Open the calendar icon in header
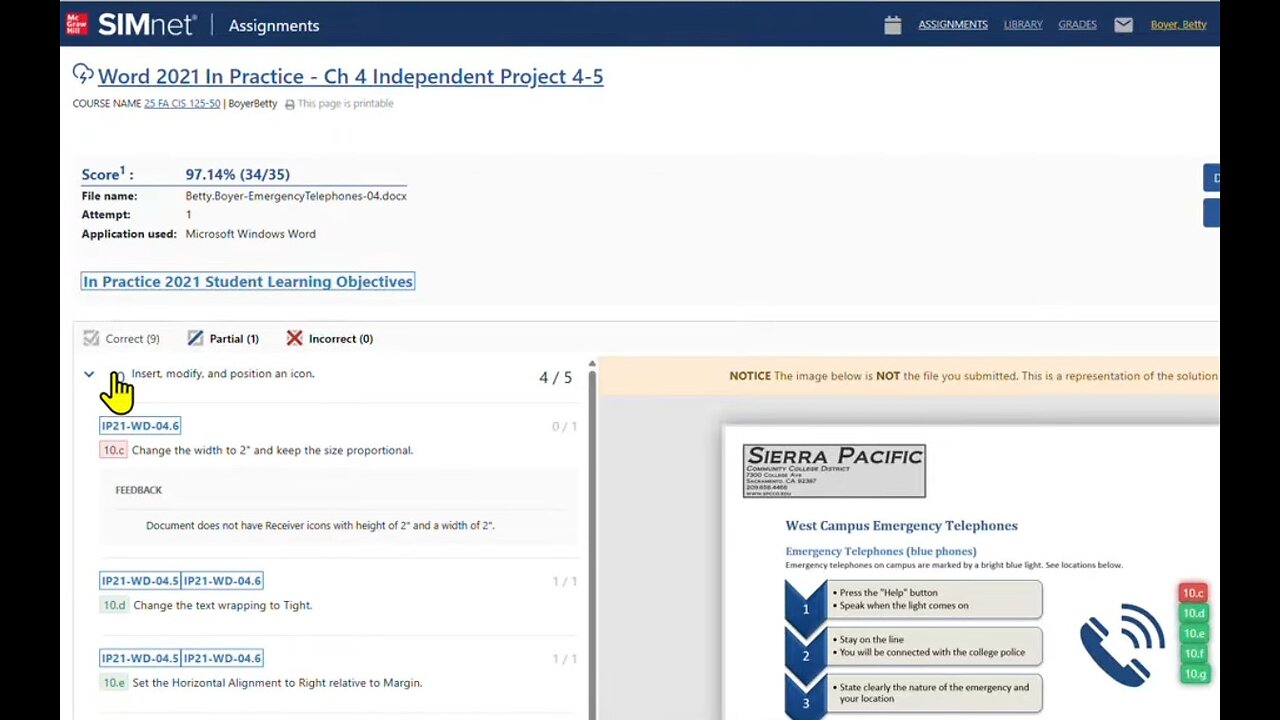The width and height of the screenshot is (1280, 720). (x=893, y=25)
